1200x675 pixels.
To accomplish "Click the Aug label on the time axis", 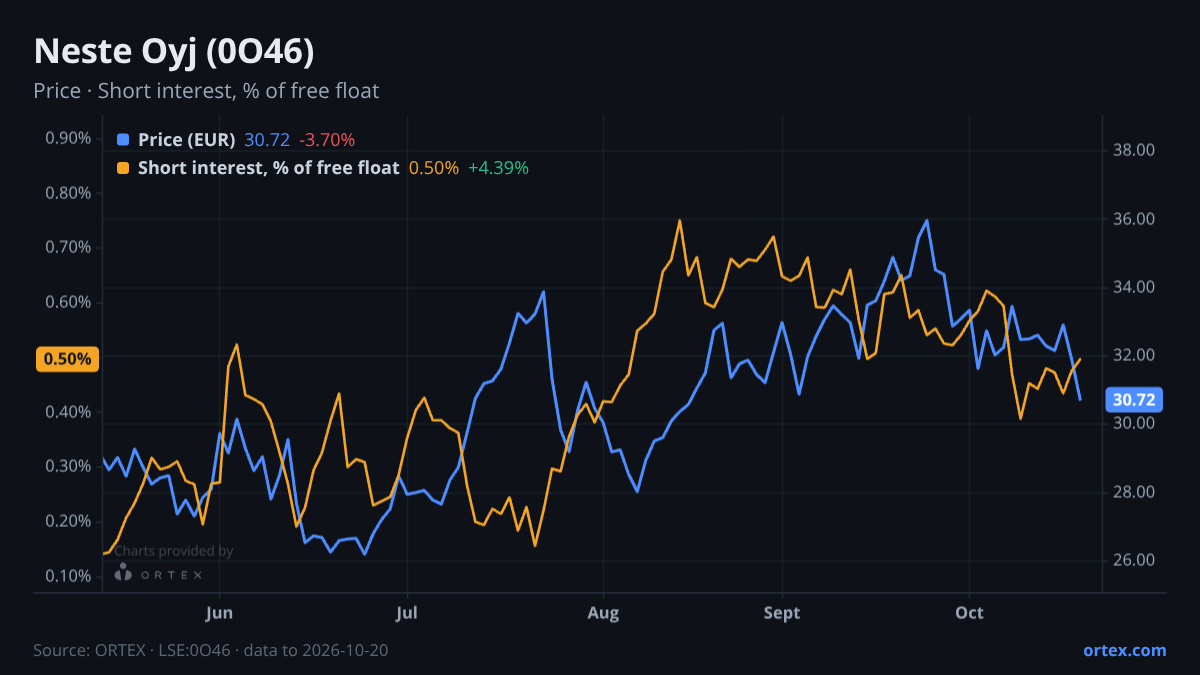I will (x=603, y=612).
